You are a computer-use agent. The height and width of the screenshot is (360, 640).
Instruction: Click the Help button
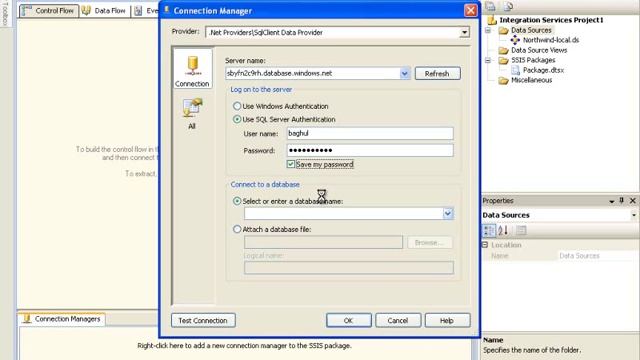click(x=447, y=320)
